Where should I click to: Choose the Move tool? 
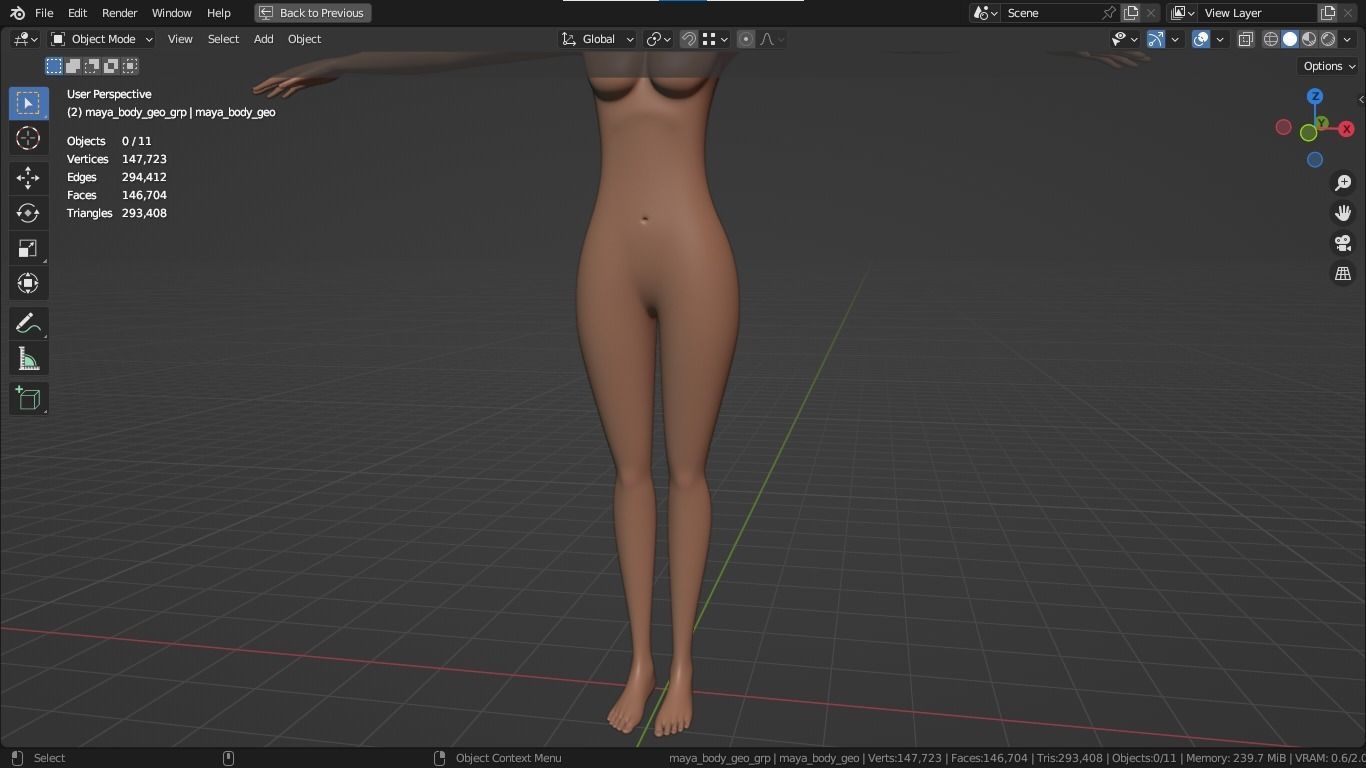tap(28, 178)
